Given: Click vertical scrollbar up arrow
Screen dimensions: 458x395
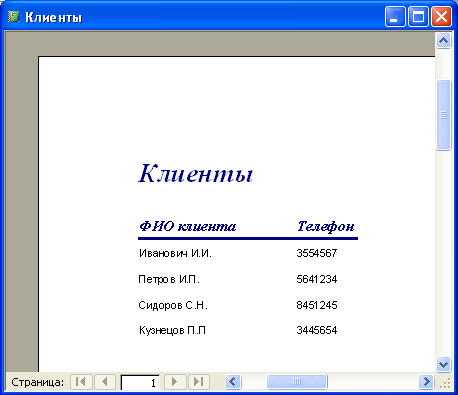Looking at the screenshot, I should tap(443, 41).
